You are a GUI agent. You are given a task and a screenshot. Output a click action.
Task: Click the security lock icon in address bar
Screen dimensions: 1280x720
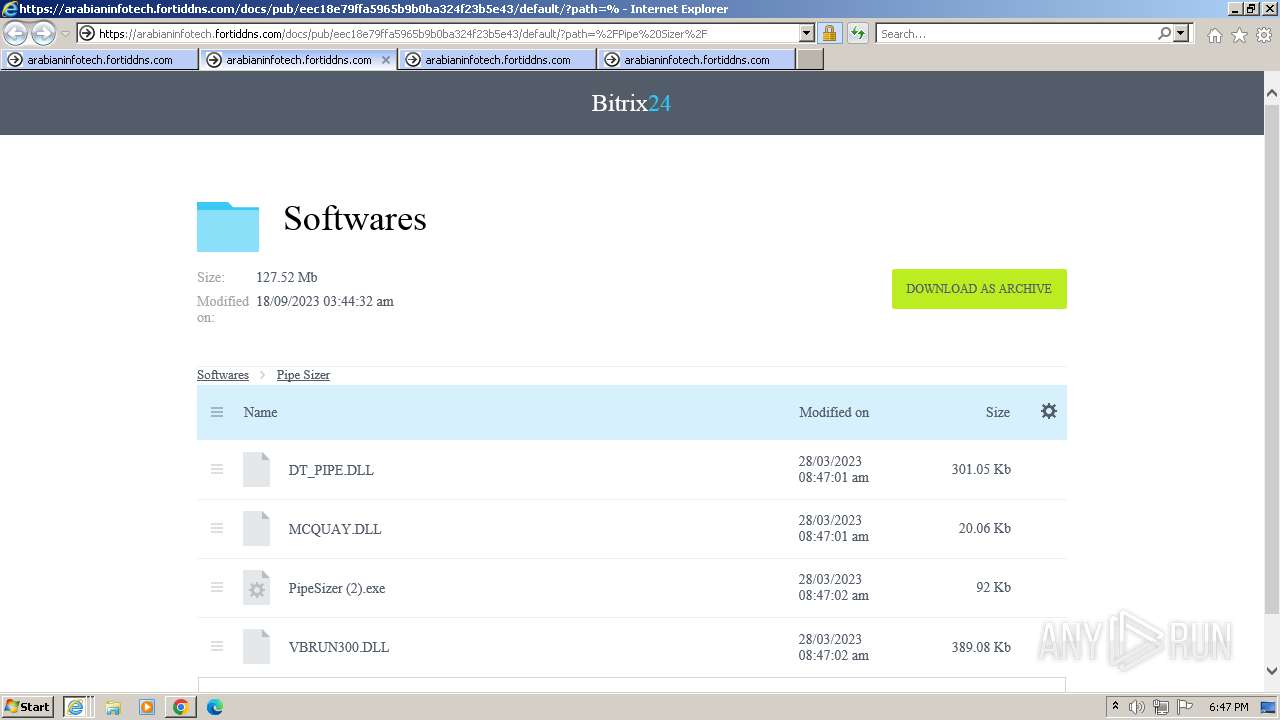[x=829, y=33]
